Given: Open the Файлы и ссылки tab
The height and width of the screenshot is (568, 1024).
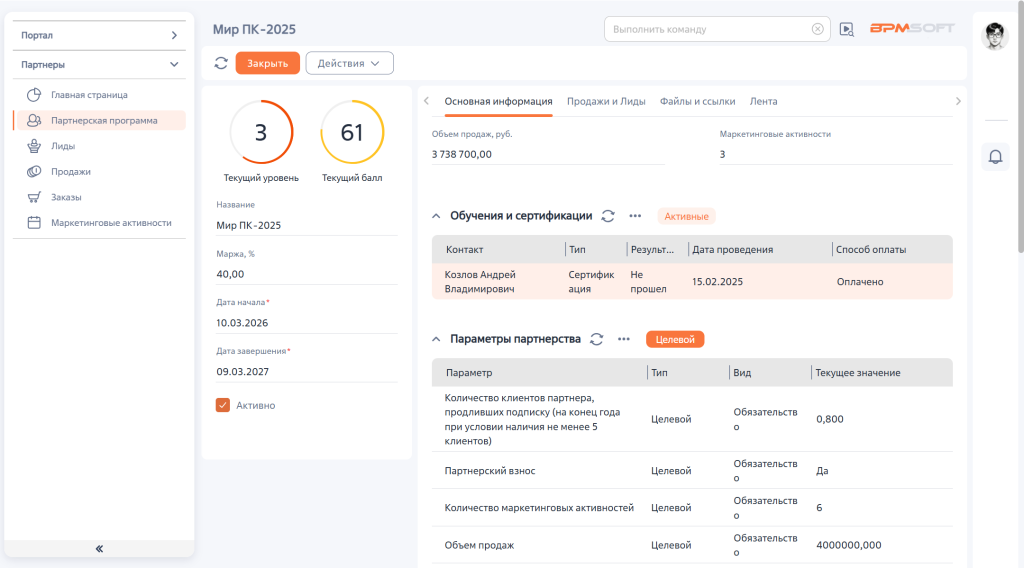Looking at the screenshot, I should [x=697, y=101].
